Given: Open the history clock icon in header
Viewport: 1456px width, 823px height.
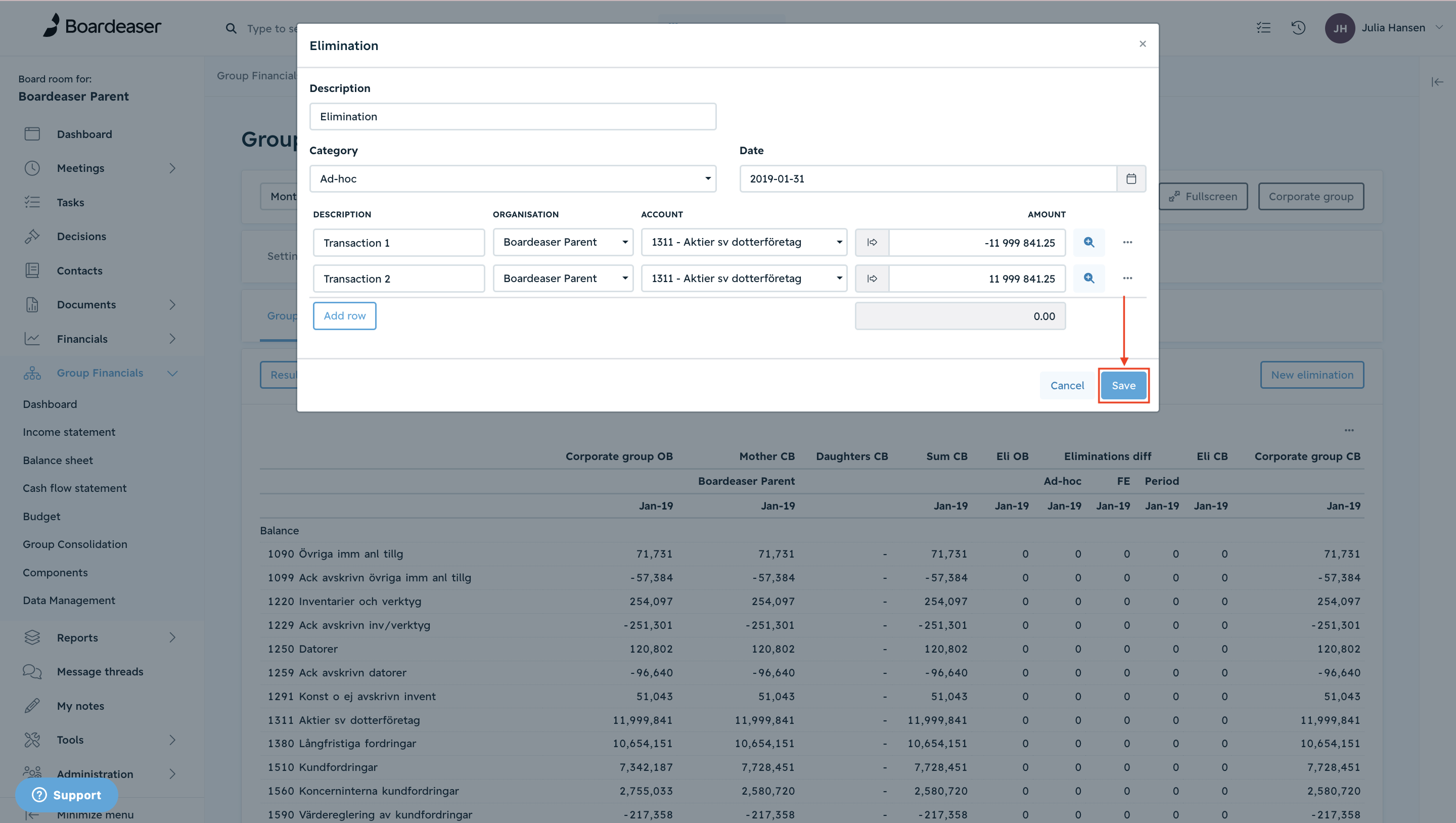Looking at the screenshot, I should [x=1298, y=28].
